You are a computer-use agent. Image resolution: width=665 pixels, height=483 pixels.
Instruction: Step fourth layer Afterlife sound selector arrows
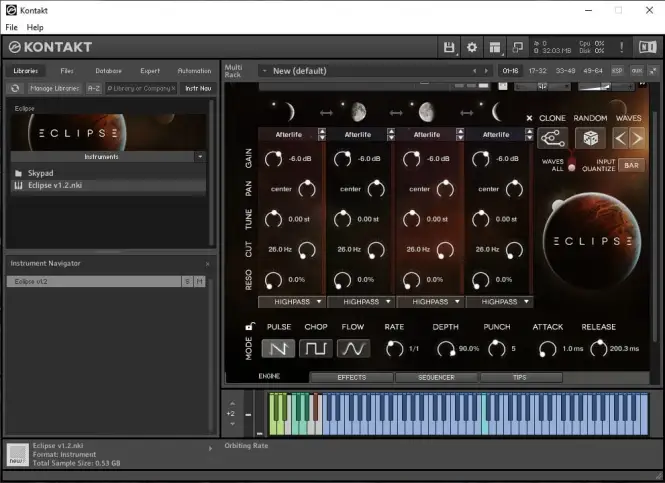(x=529, y=134)
